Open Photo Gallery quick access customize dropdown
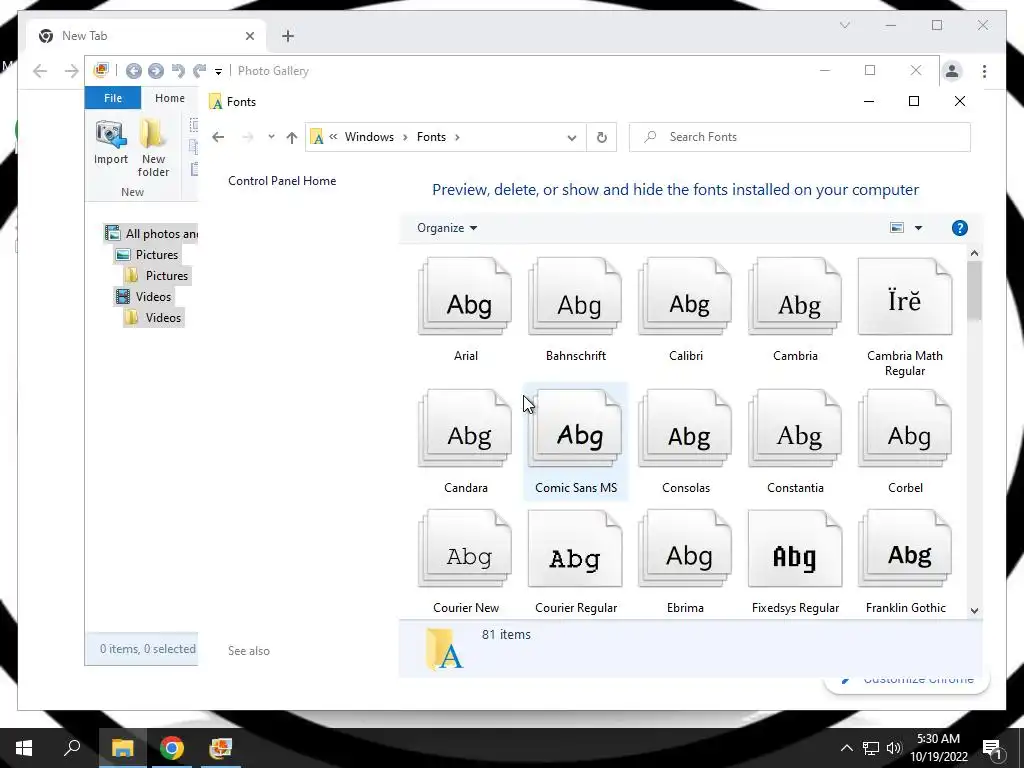The width and height of the screenshot is (1024, 768). [218, 71]
